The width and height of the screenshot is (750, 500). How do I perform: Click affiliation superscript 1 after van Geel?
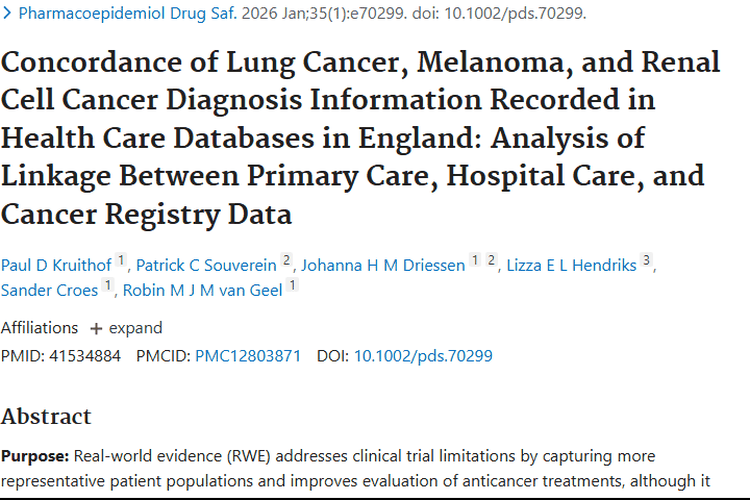[x=292, y=287]
